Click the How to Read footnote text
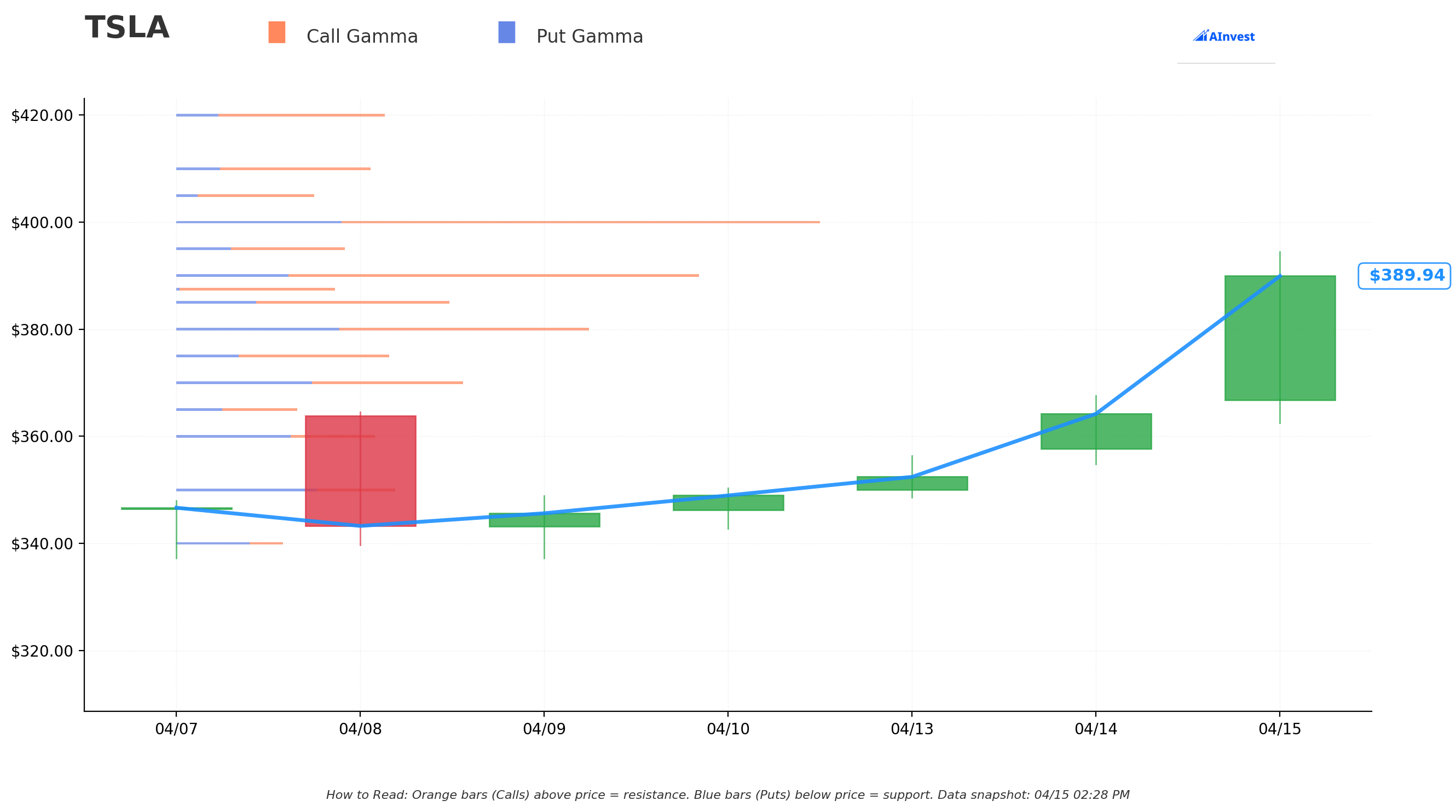This screenshot has width=1456, height=812. (x=728, y=795)
